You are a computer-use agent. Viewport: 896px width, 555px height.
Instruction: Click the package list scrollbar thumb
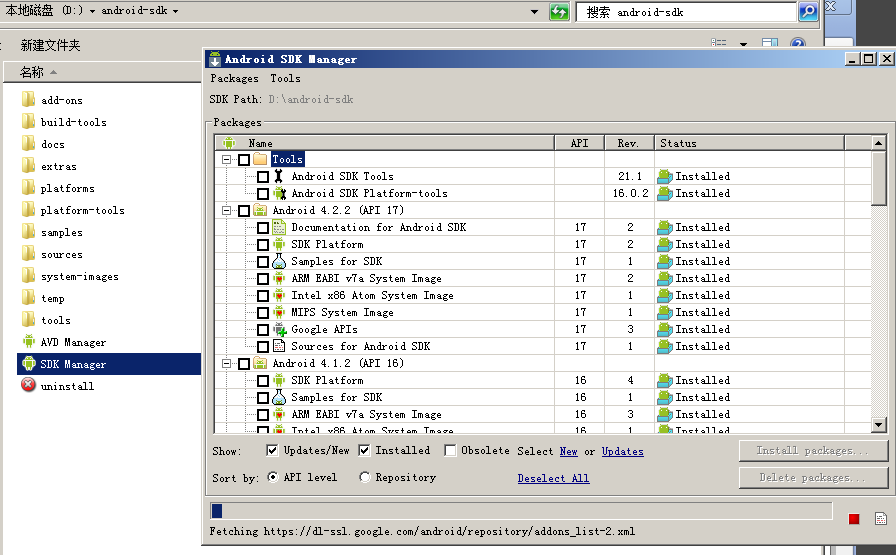coord(879,178)
